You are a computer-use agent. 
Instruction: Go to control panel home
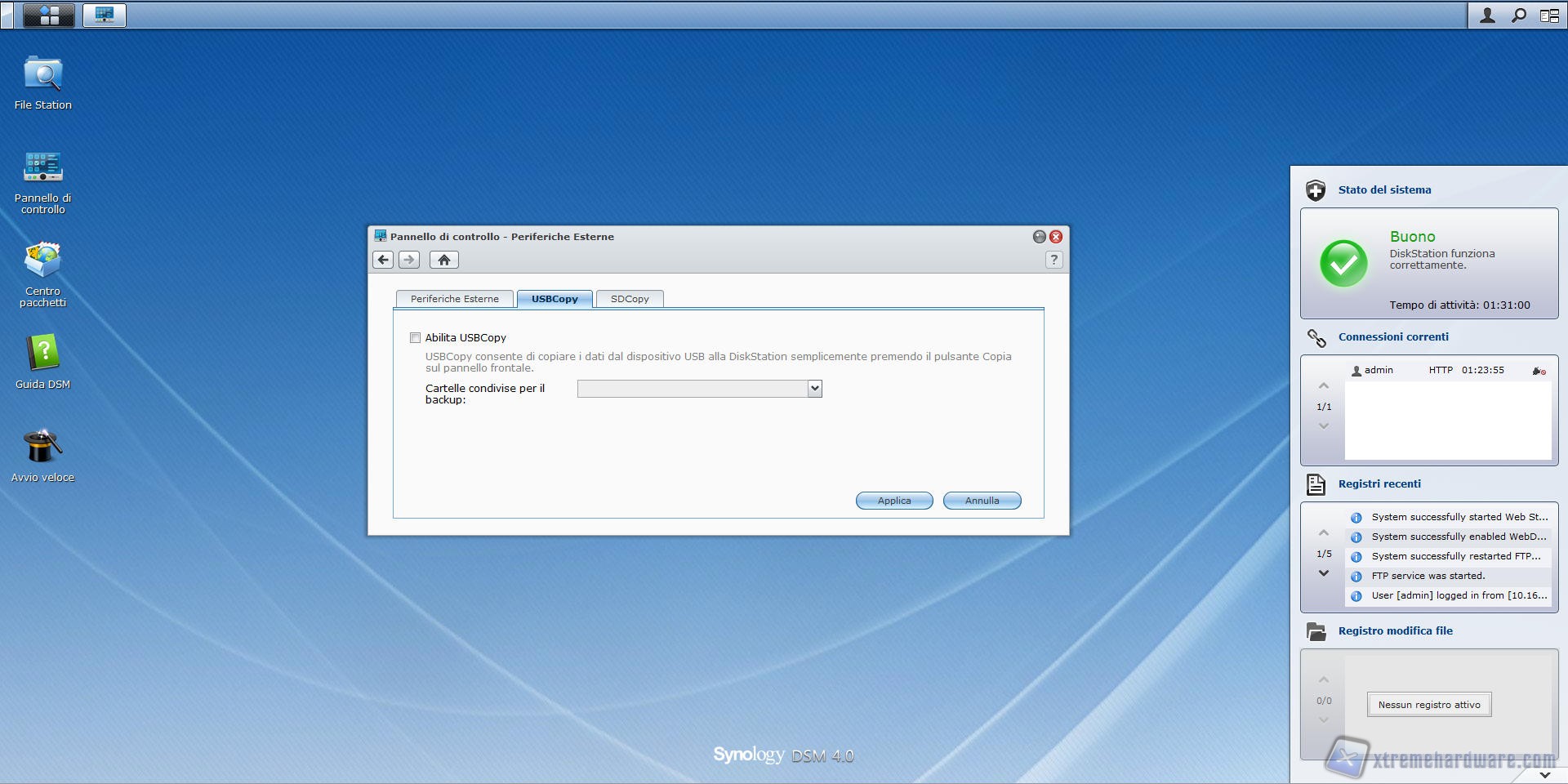pos(443,260)
